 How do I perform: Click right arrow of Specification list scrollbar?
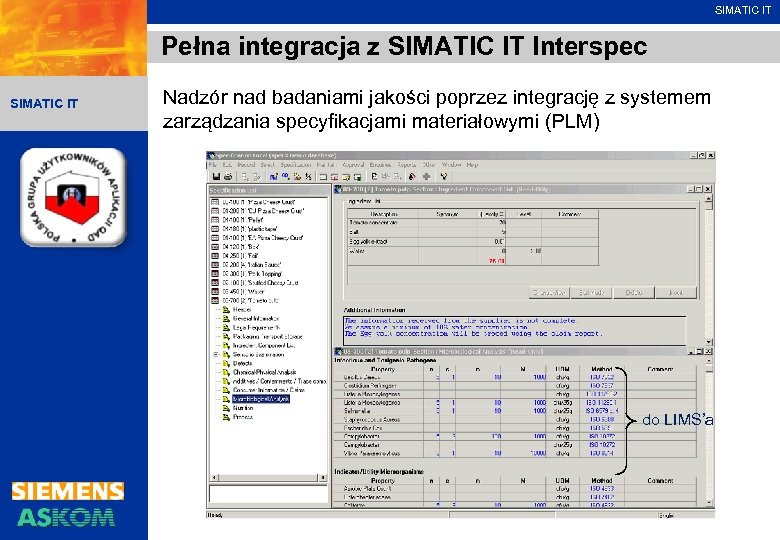[x=323, y=478]
